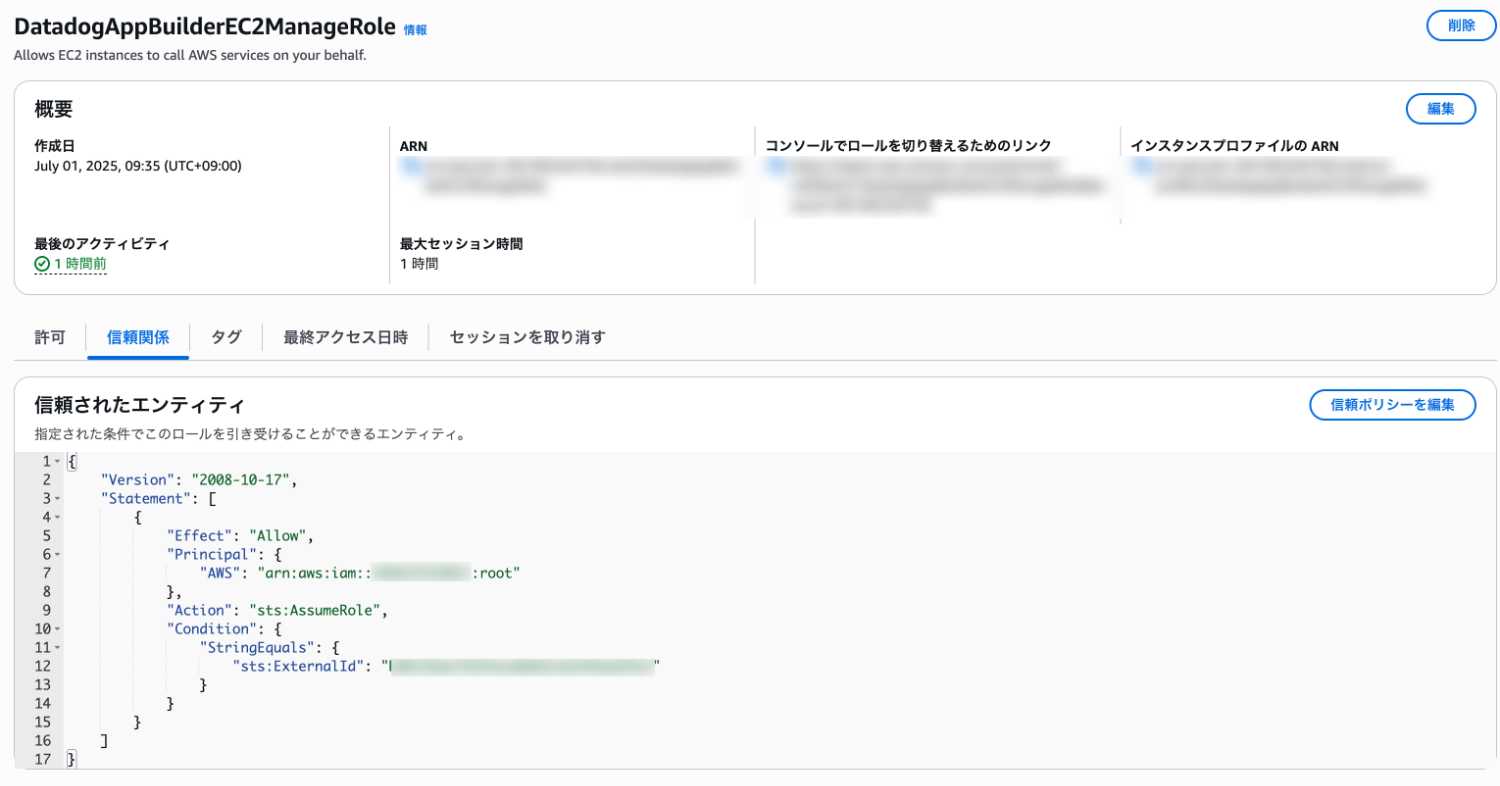Collapse the fold arrow on line 4

tap(58, 517)
